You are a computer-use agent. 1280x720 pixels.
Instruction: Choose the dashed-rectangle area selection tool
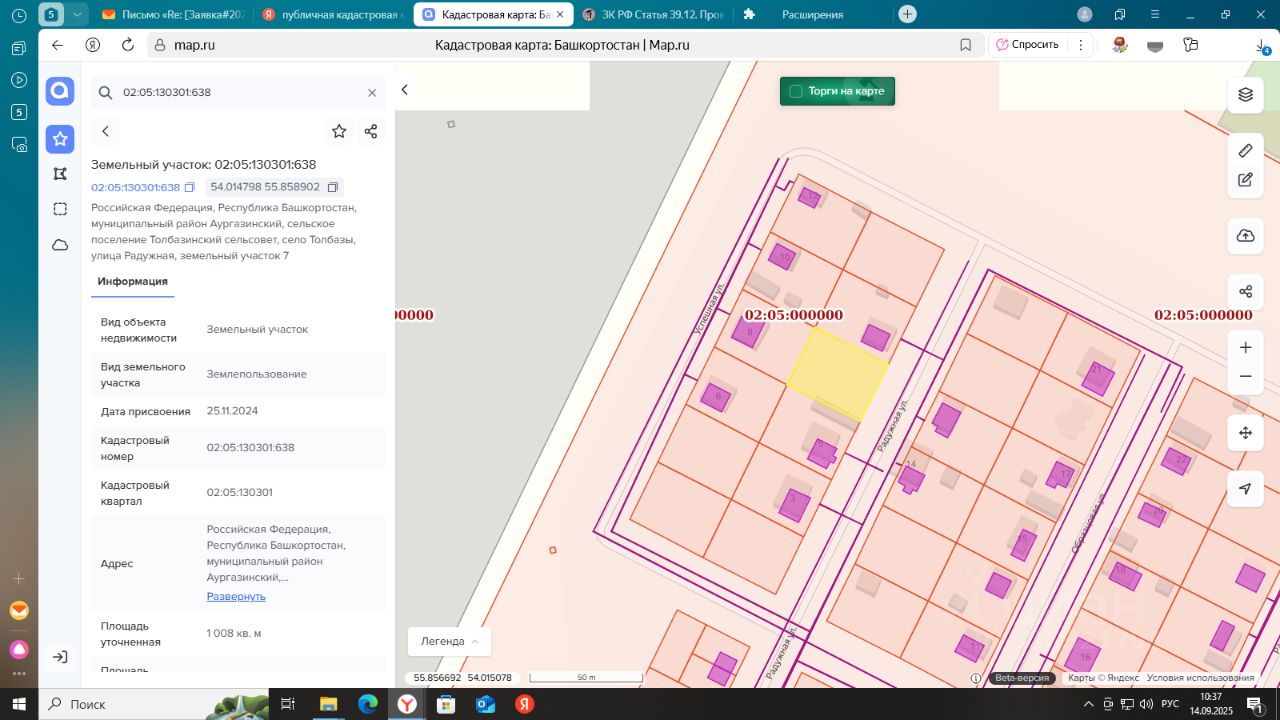point(60,209)
